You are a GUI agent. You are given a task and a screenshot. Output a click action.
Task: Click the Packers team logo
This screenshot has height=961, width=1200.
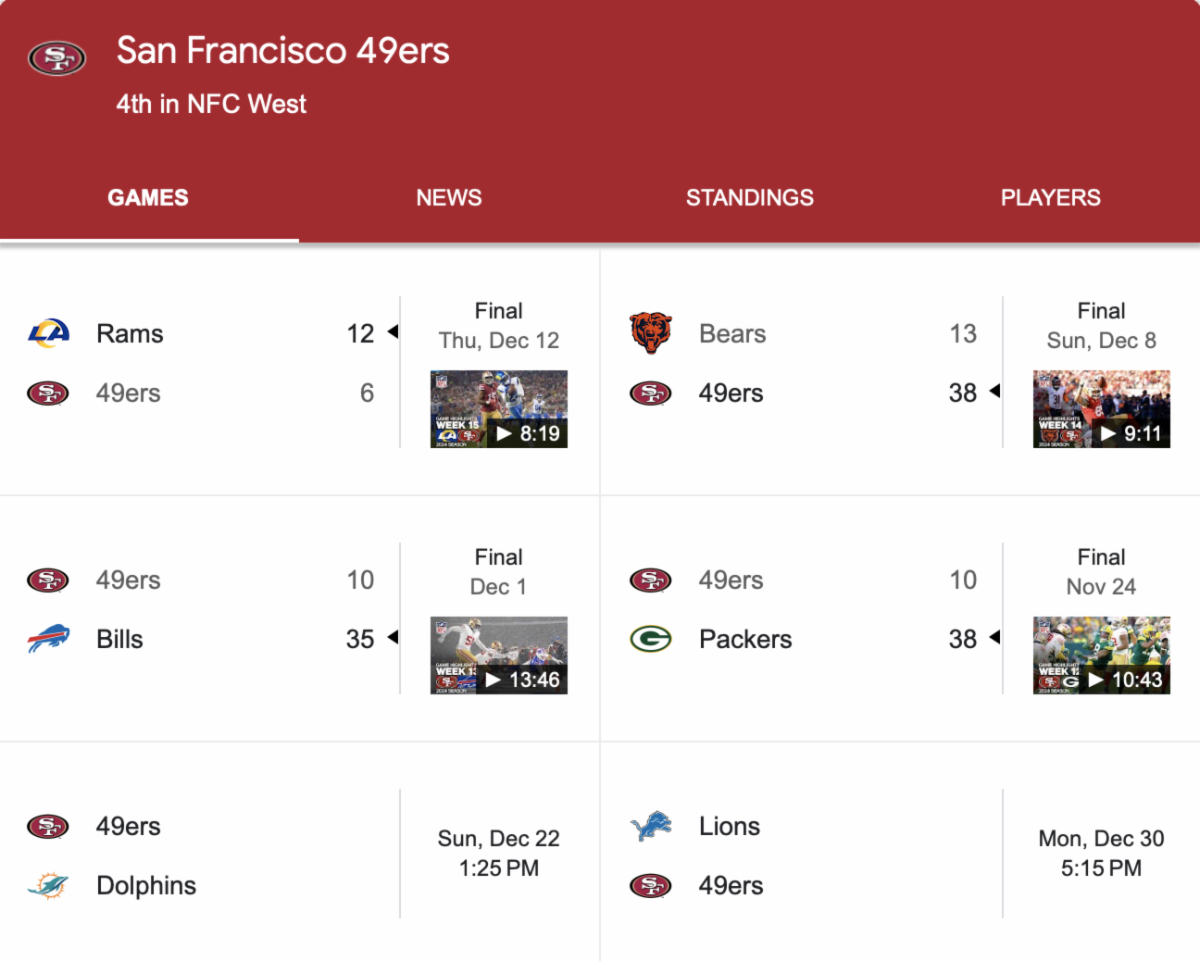coord(650,639)
